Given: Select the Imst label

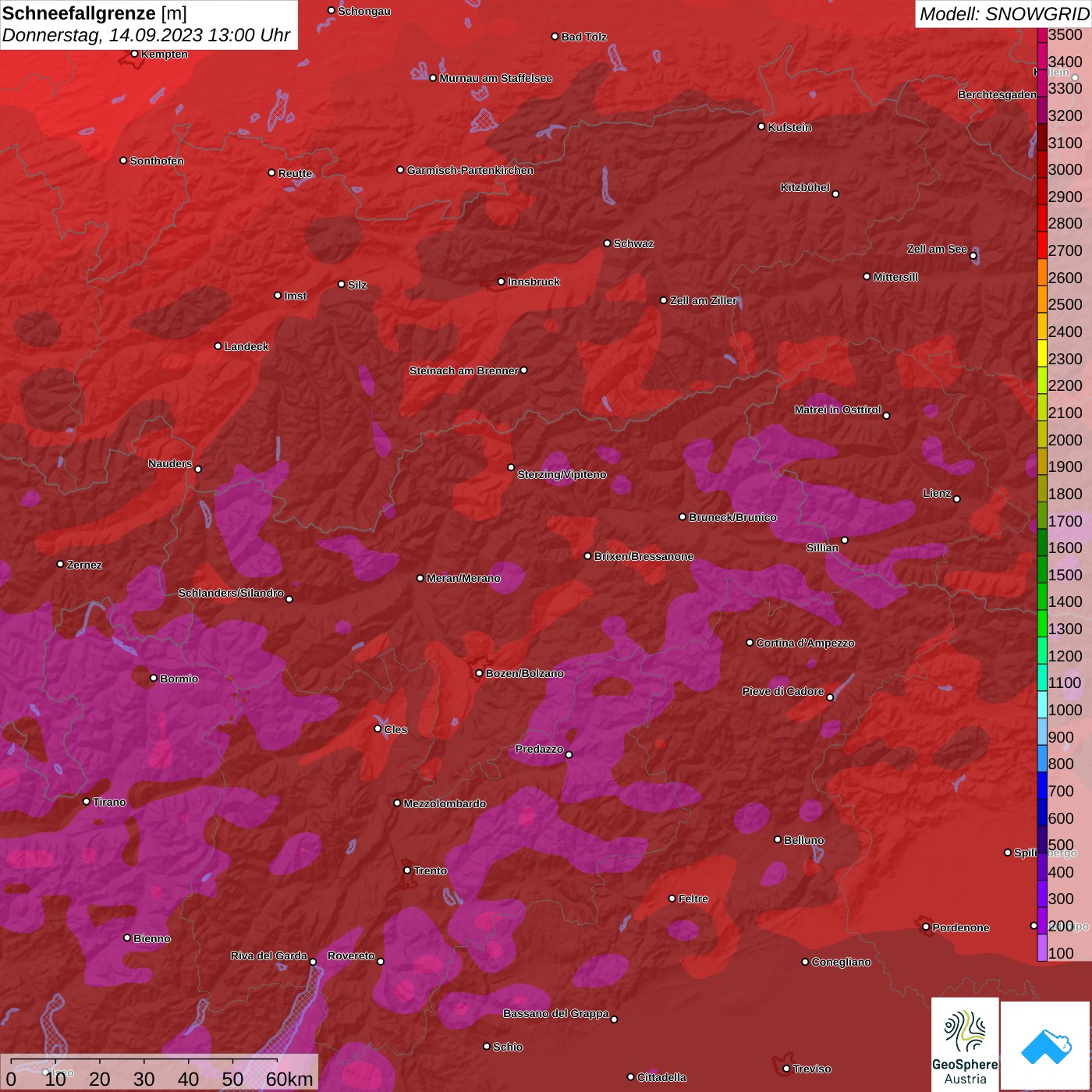Looking at the screenshot, I should (296, 296).
